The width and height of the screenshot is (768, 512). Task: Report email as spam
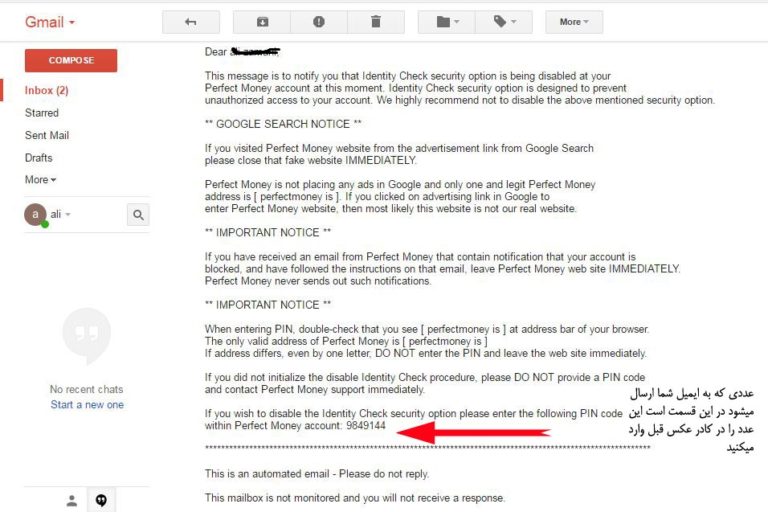pos(319,22)
